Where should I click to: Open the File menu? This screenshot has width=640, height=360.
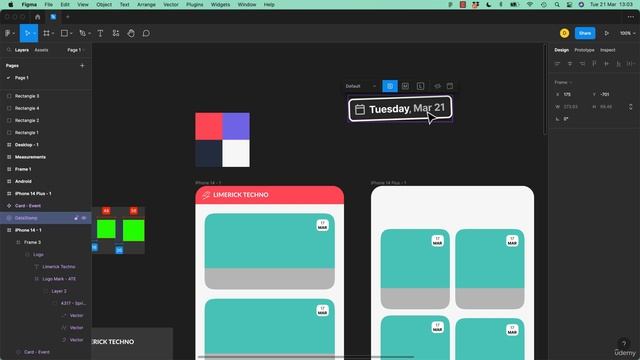click(x=49, y=4)
